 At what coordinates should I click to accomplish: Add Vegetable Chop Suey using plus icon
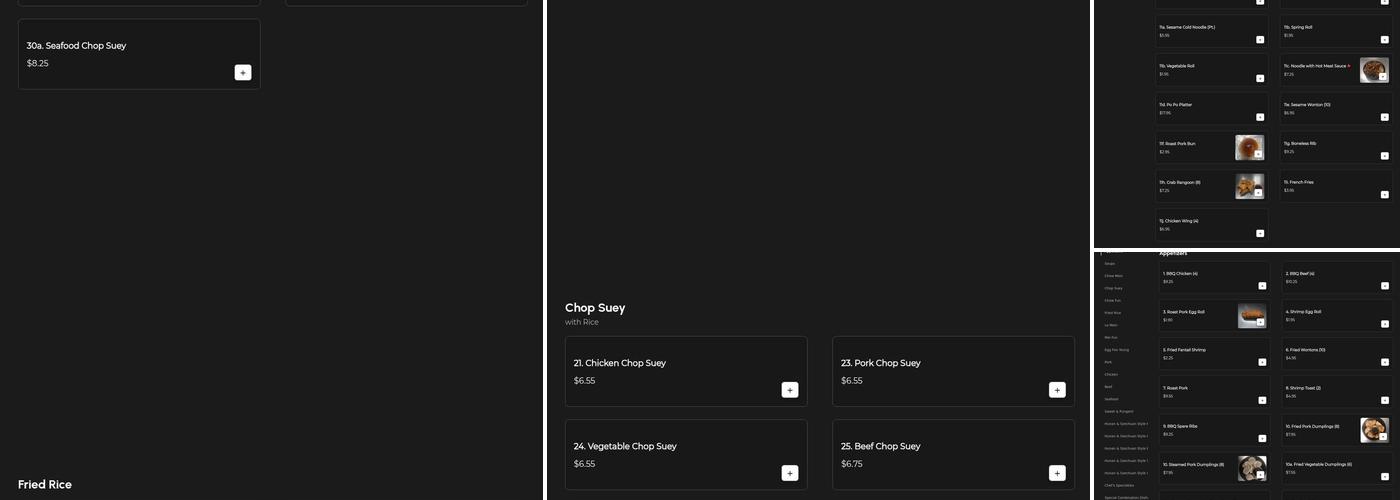790,473
